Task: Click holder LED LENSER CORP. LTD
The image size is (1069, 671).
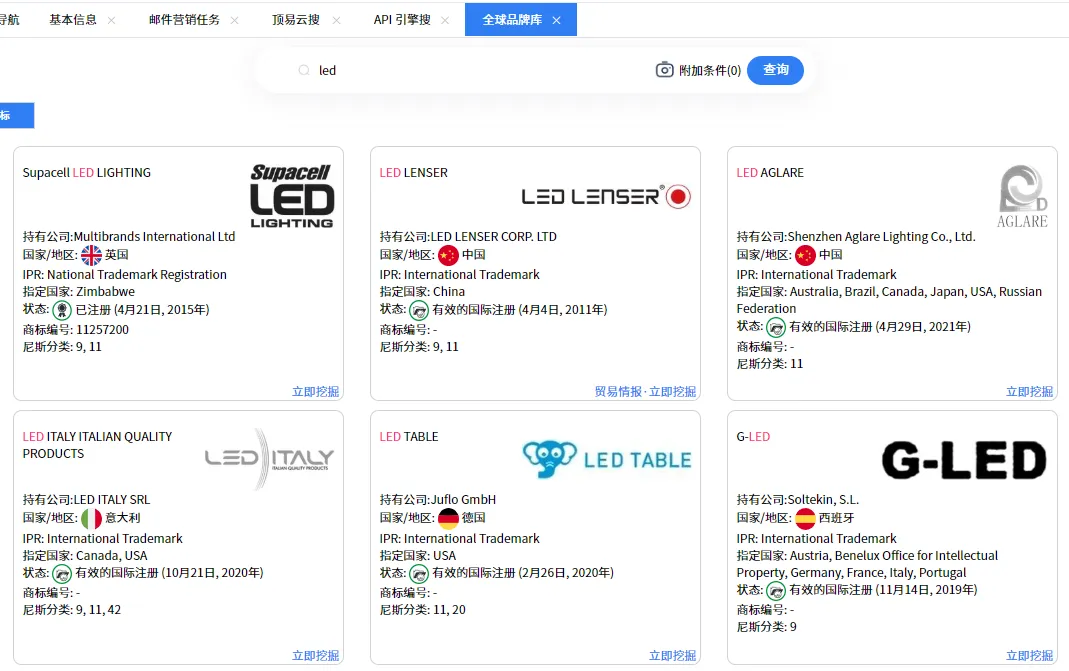Action: 494,237
